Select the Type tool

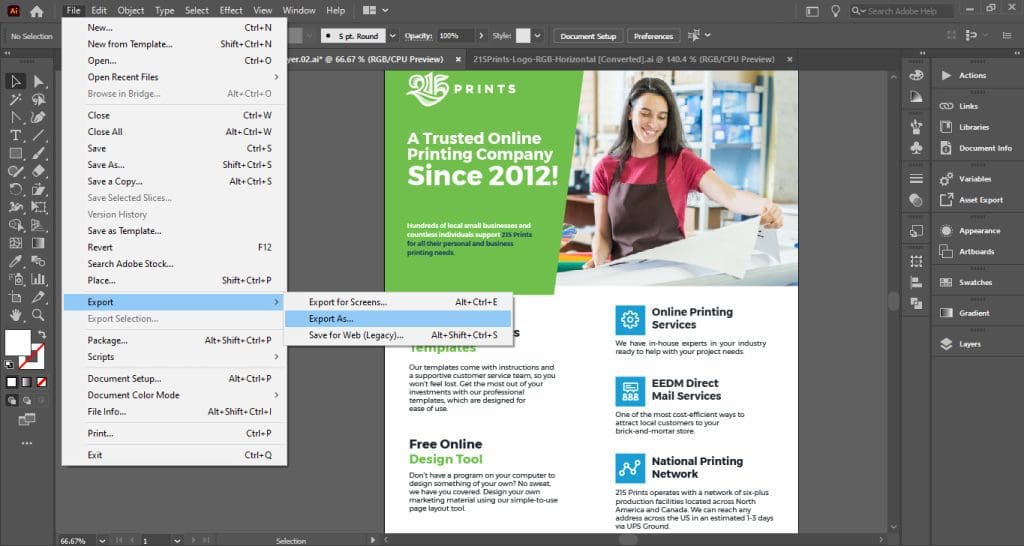click(x=16, y=135)
